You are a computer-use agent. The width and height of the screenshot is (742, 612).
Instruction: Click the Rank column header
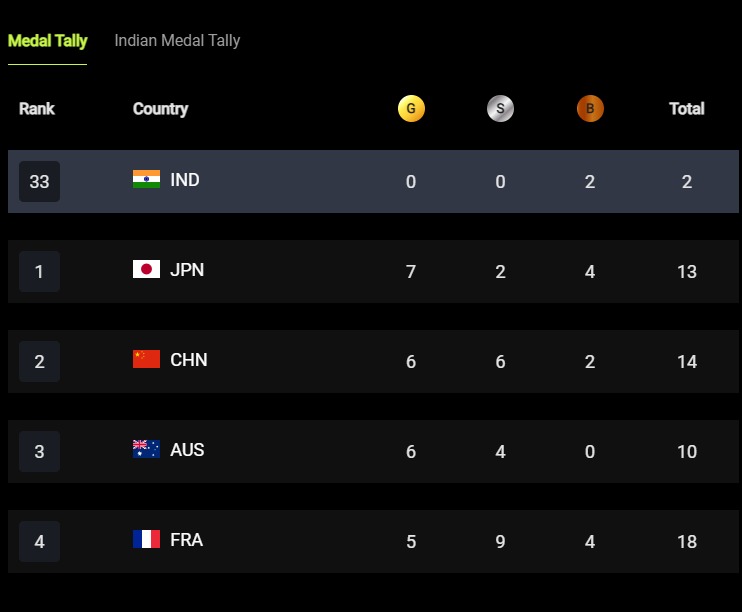37,109
